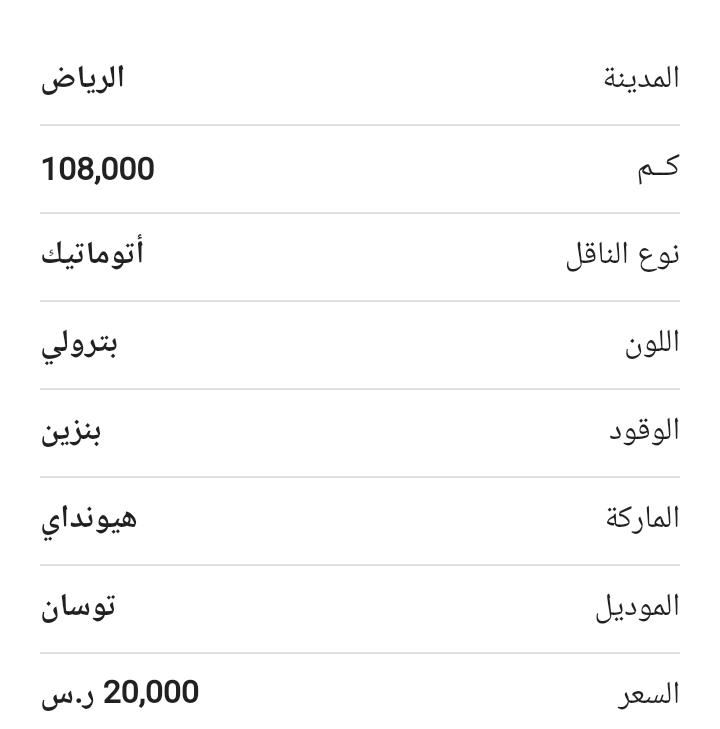Select the كم kilometers label

(659, 168)
